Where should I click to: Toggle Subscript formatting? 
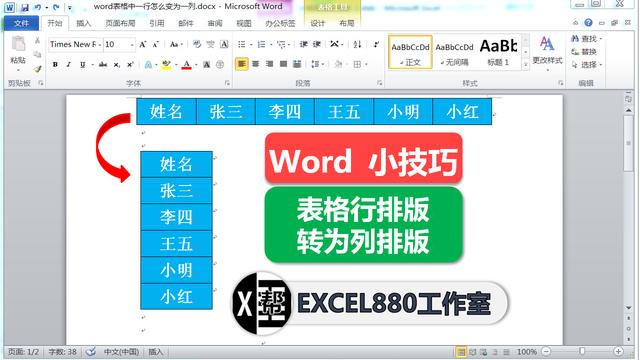tap(117, 64)
